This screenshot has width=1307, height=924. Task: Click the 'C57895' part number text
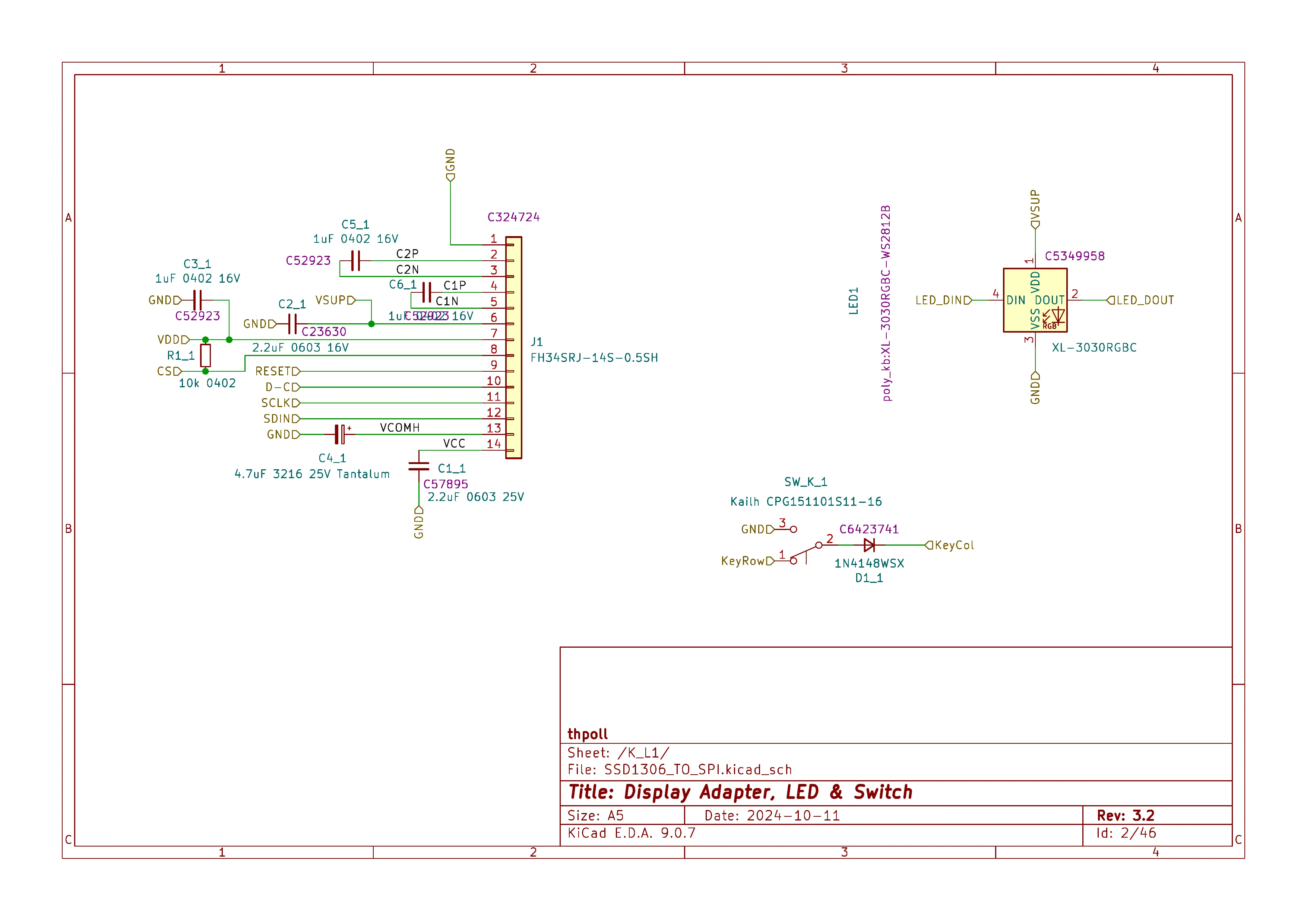[445, 484]
